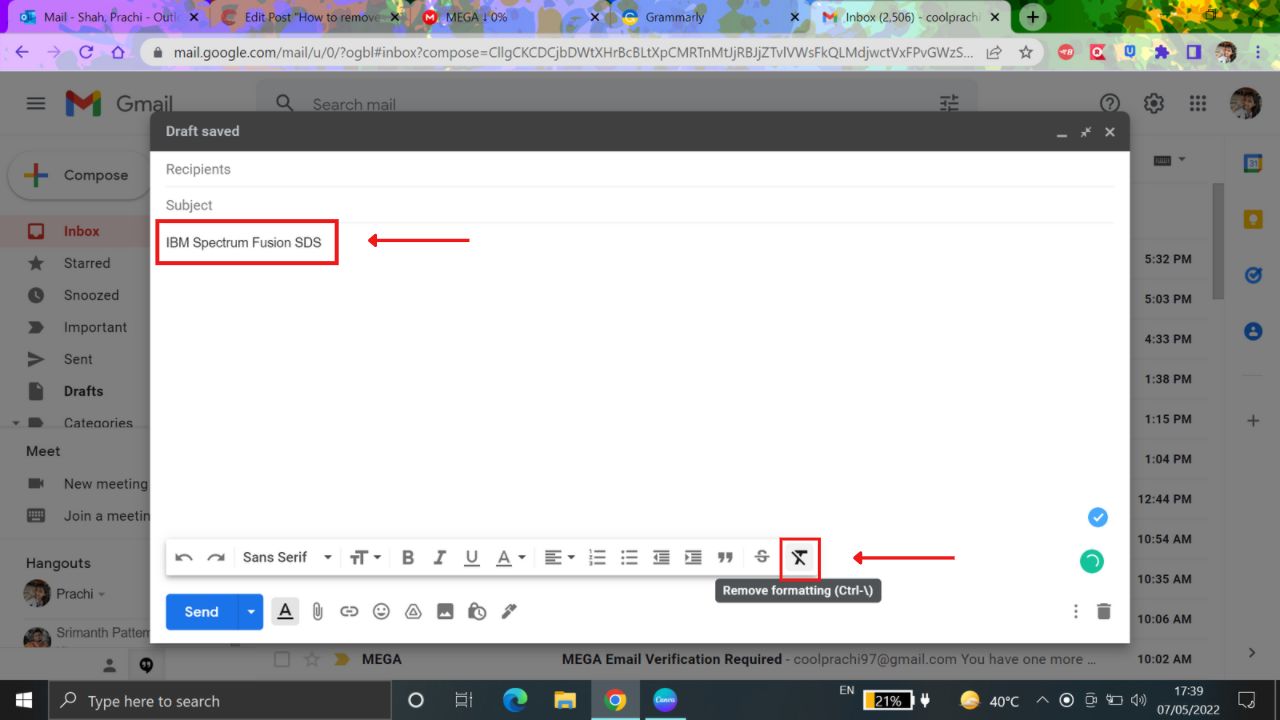Insert a numbered list
The image size is (1280, 720).
coord(597,558)
